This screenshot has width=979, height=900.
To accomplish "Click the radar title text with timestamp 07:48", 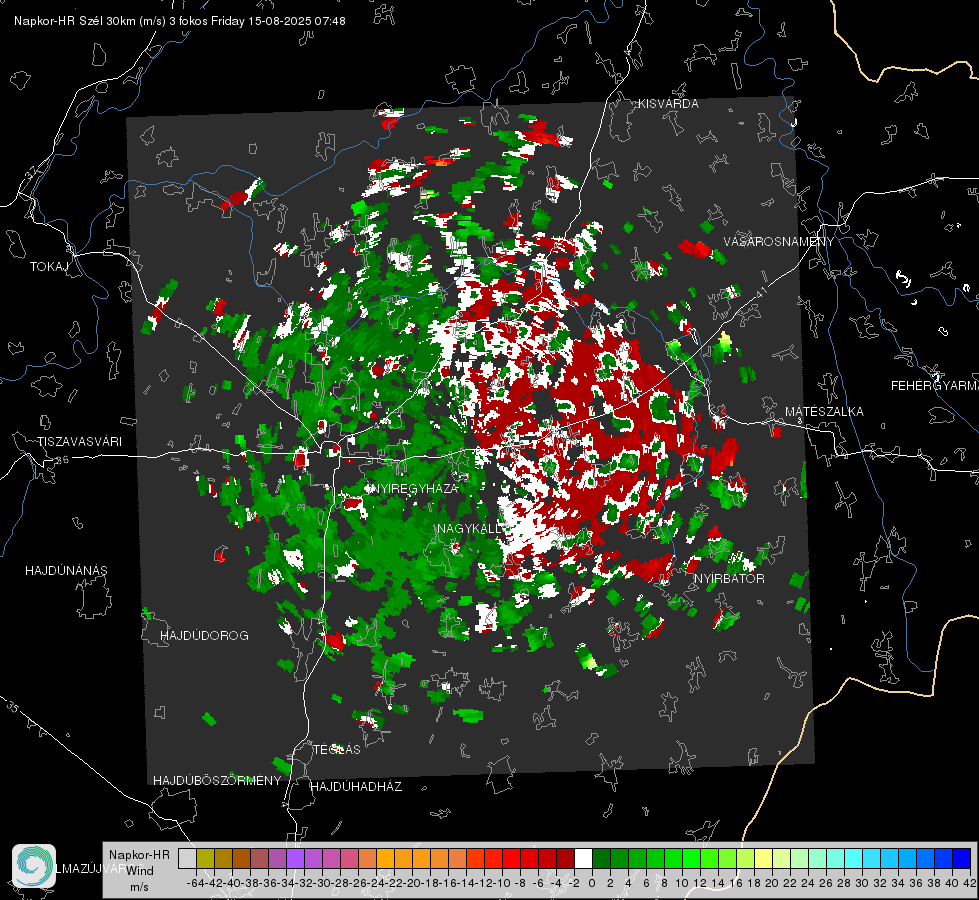I will tap(180, 21).
